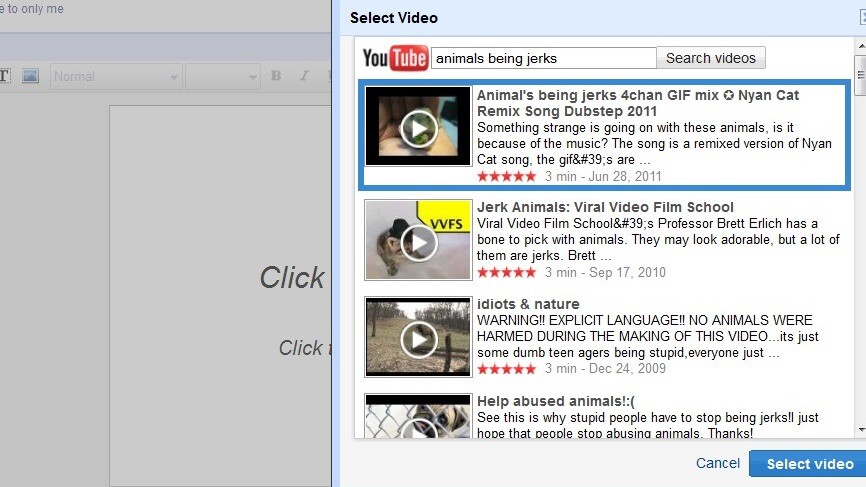Viewport: 866px width, 487px height.
Task: Click the Search videos button
Action: coord(711,58)
